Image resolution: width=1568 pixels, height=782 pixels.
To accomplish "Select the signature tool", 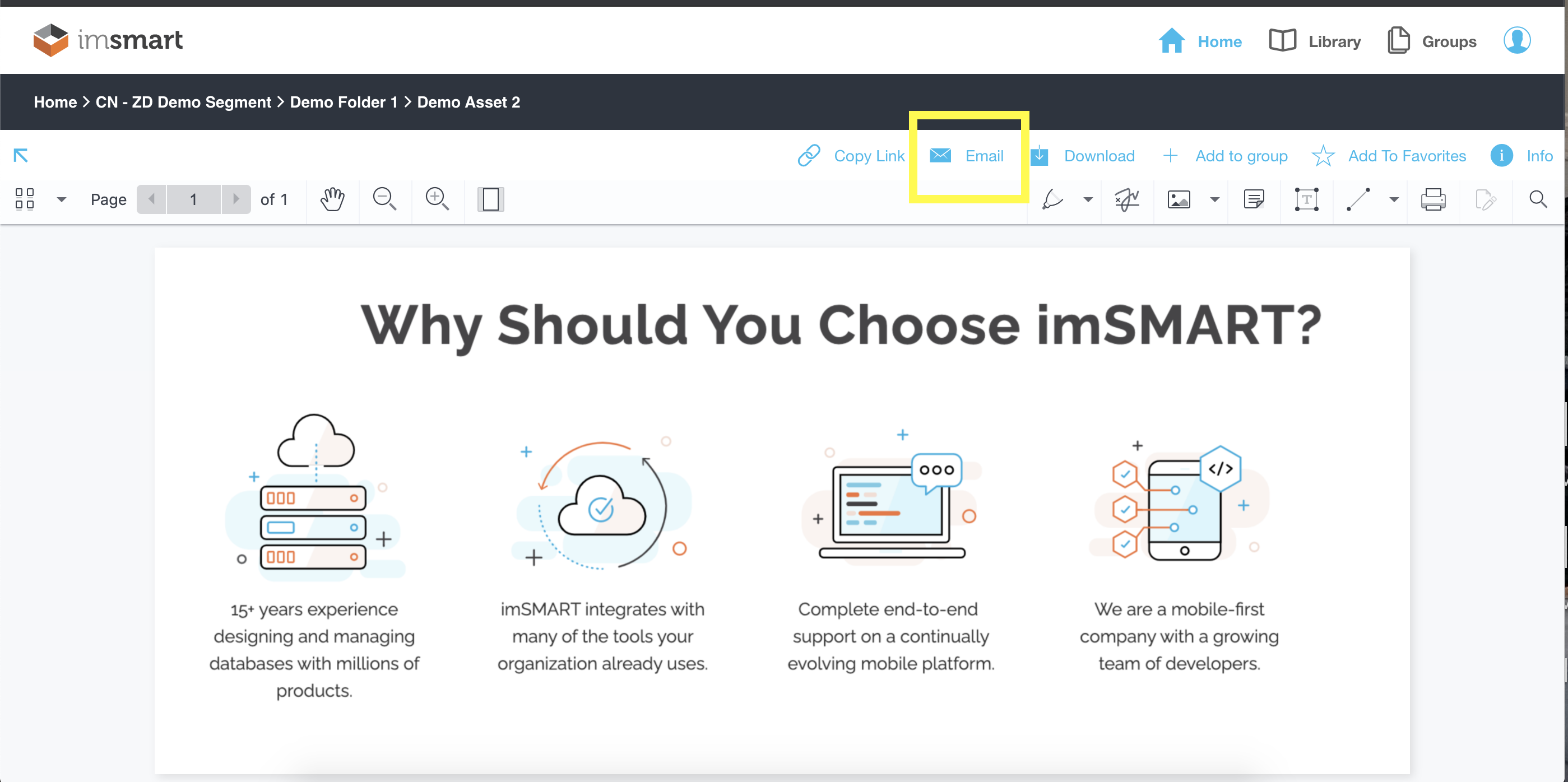I will (1127, 199).
